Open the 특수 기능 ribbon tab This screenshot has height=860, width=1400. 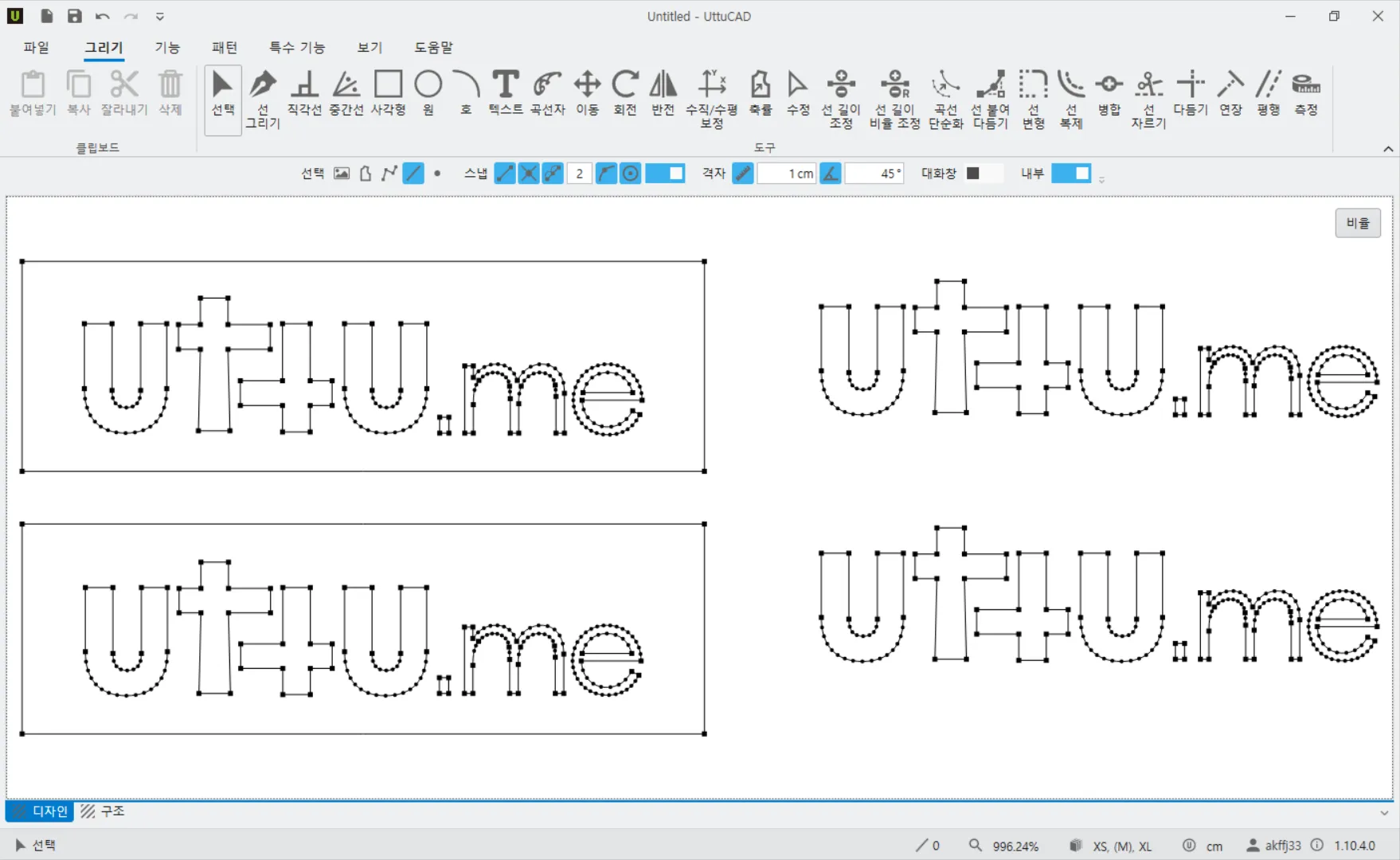click(x=297, y=48)
